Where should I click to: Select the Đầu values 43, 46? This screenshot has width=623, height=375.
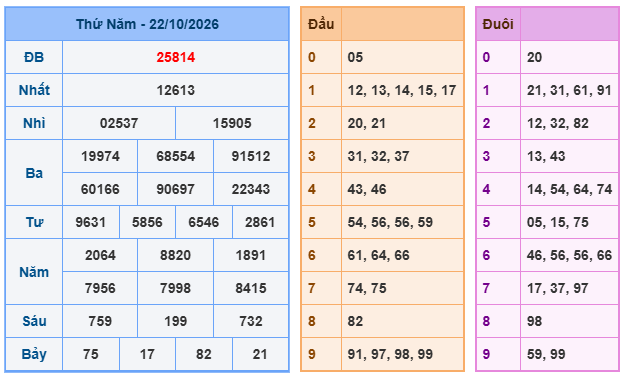pos(367,189)
